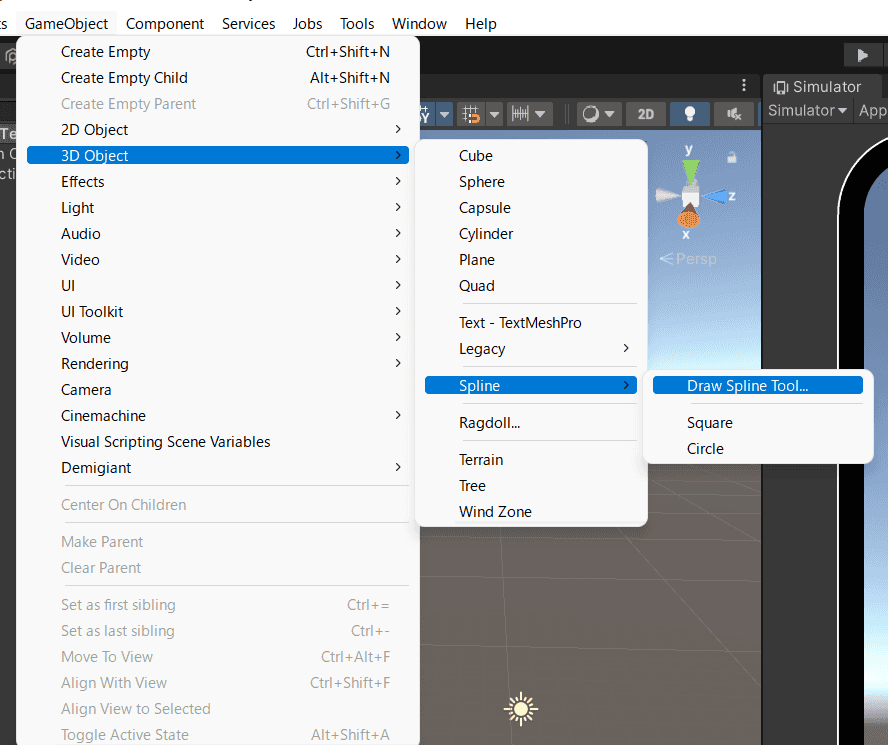Open grid snapping options dropdown arrow
The width and height of the screenshot is (888, 745).
[x=494, y=114]
